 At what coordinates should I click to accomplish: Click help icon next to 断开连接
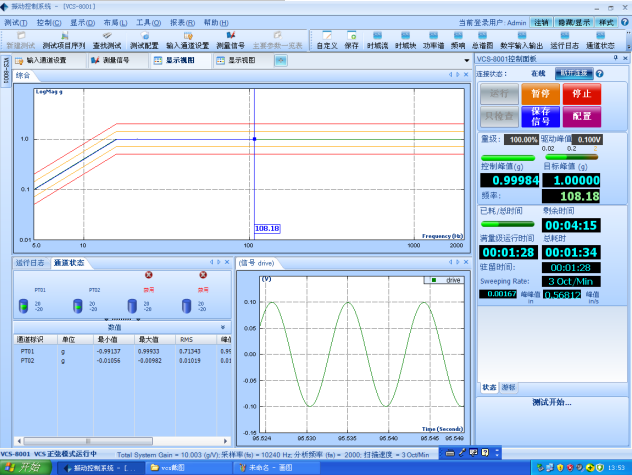click(599, 73)
